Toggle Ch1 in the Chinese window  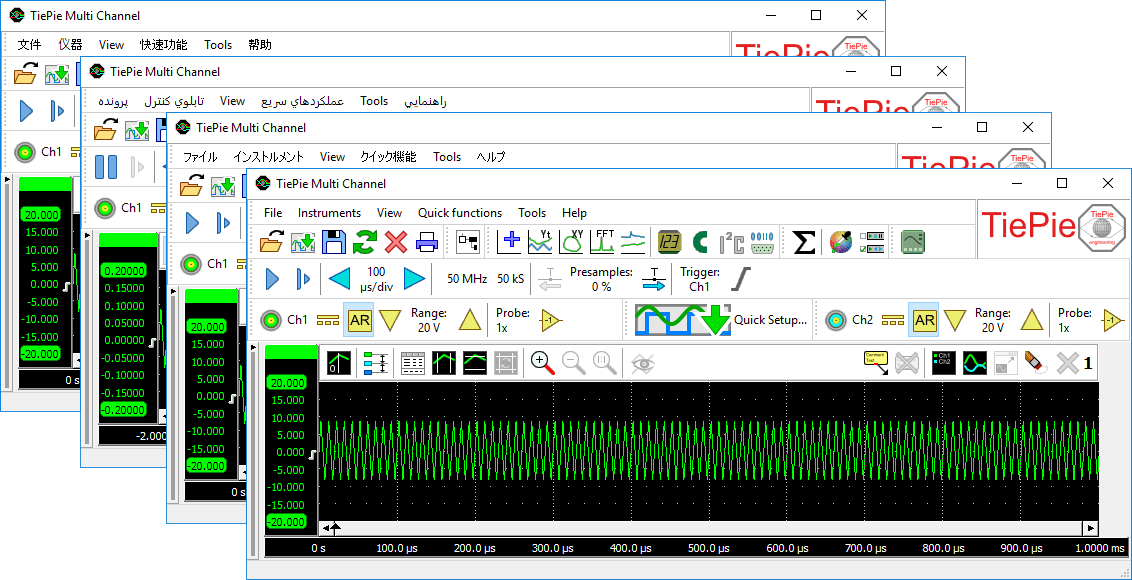(x=25, y=152)
